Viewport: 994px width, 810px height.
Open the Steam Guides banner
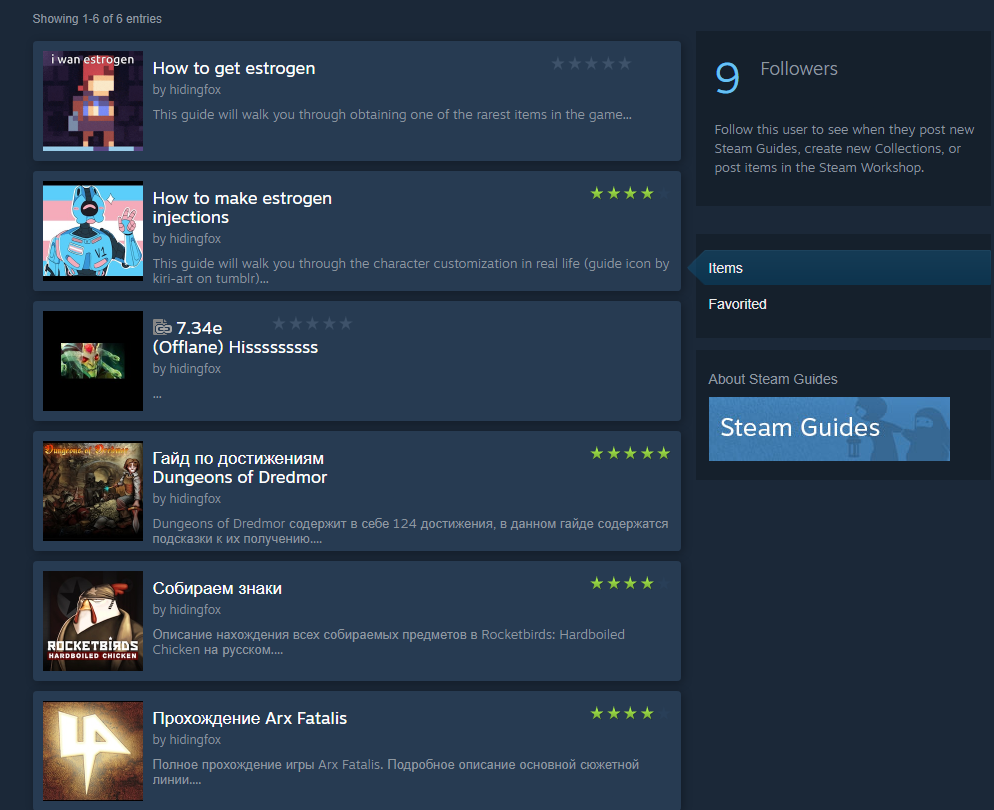pos(829,428)
